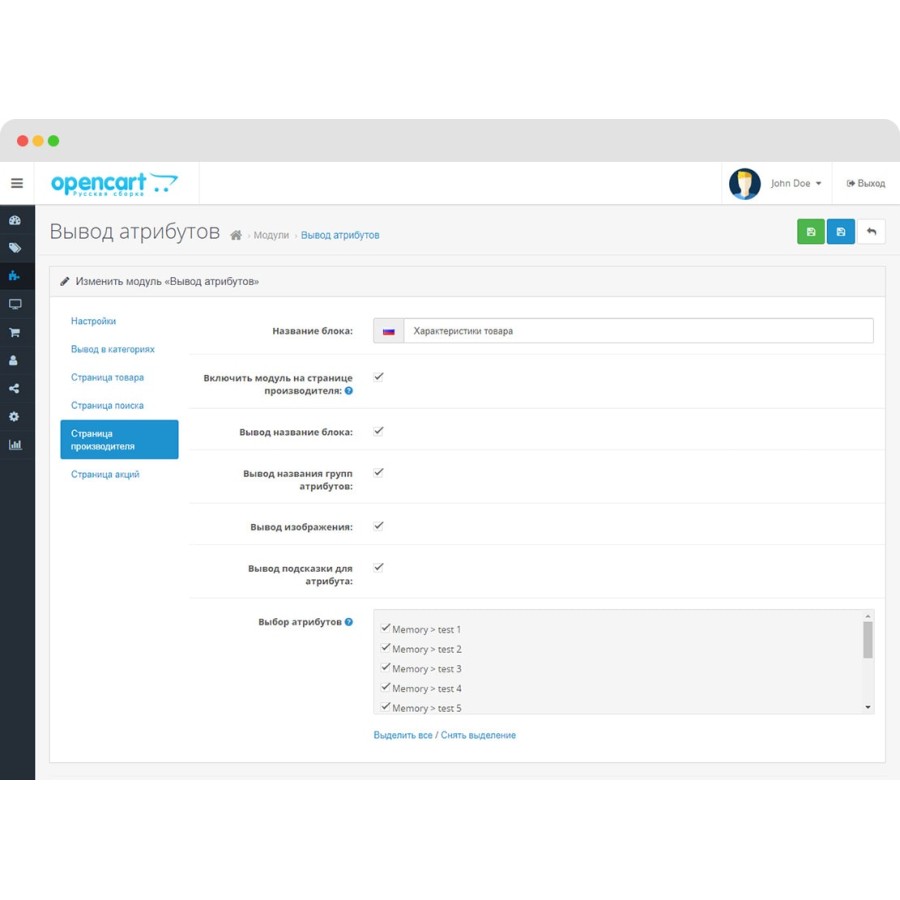
Task: Select the Страница производителя tab
Action: pos(119,440)
